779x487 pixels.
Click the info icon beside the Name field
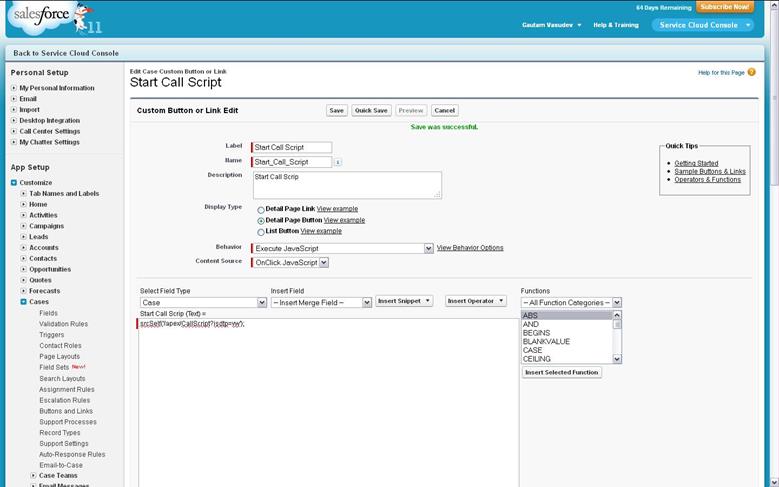(x=338, y=162)
